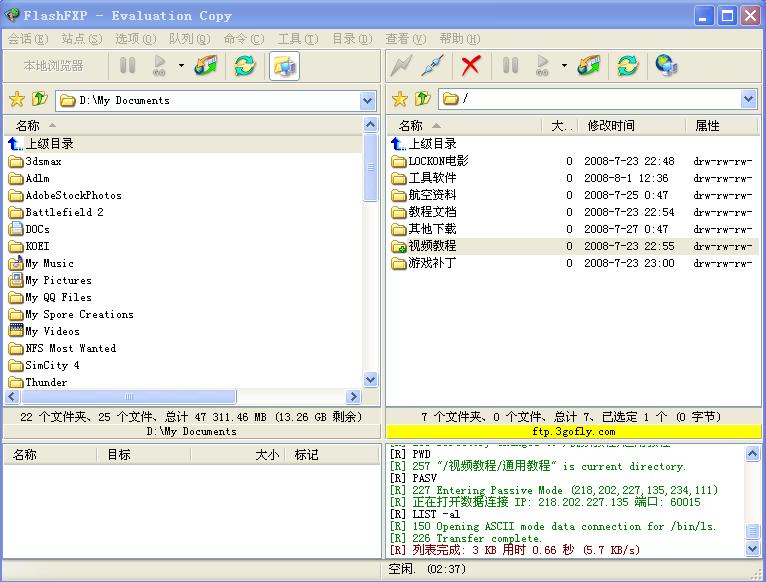Image resolution: width=766 pixels, height=582 pixels.
Task: Click the red X abort icon
Action: point(471,65)
